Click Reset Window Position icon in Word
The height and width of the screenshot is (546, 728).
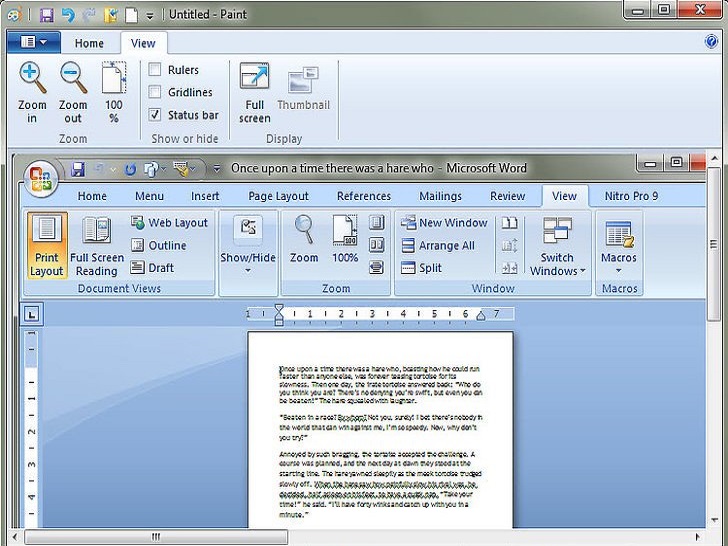click(509, 268)
